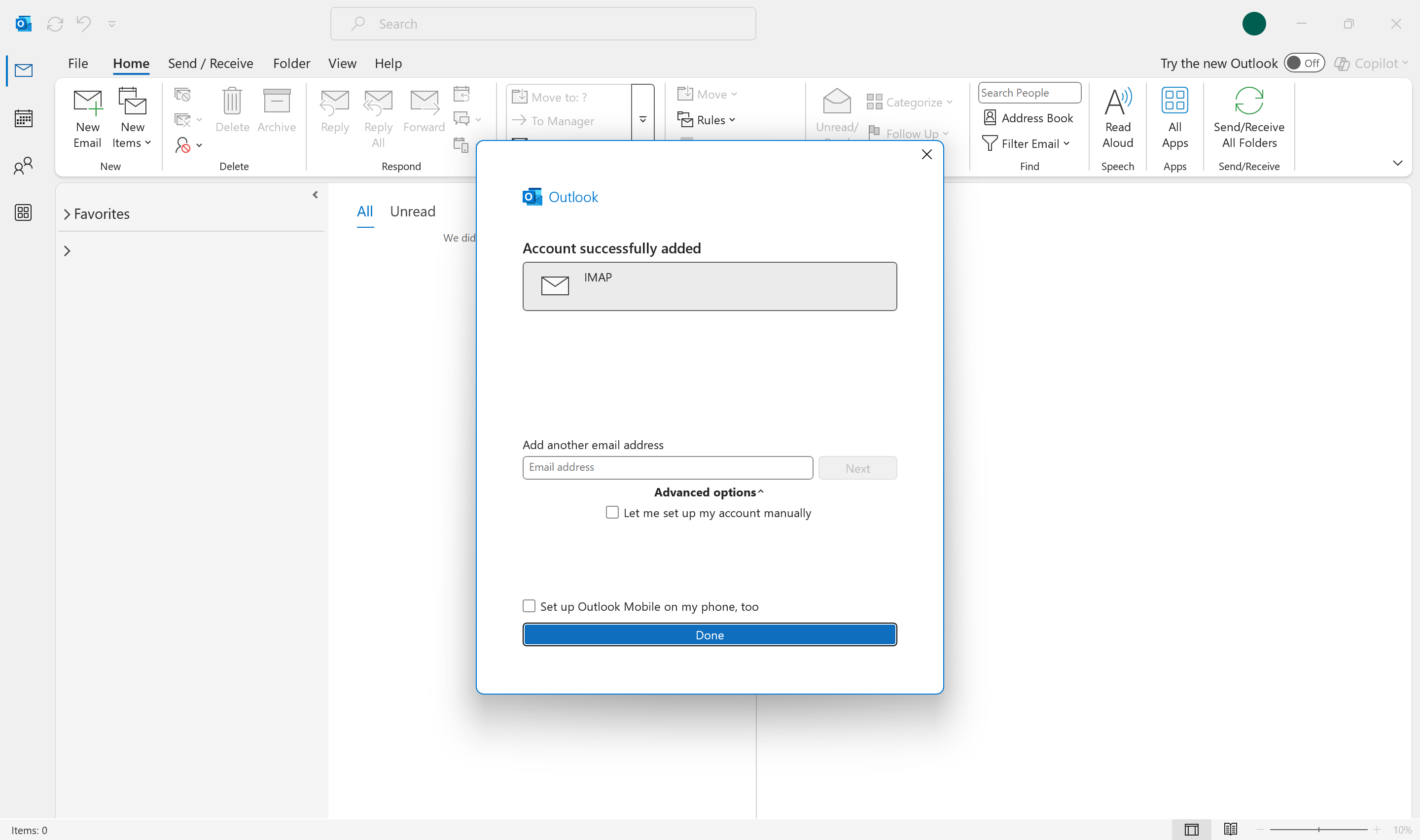Click the zoom in plus button

point(1377,830)
